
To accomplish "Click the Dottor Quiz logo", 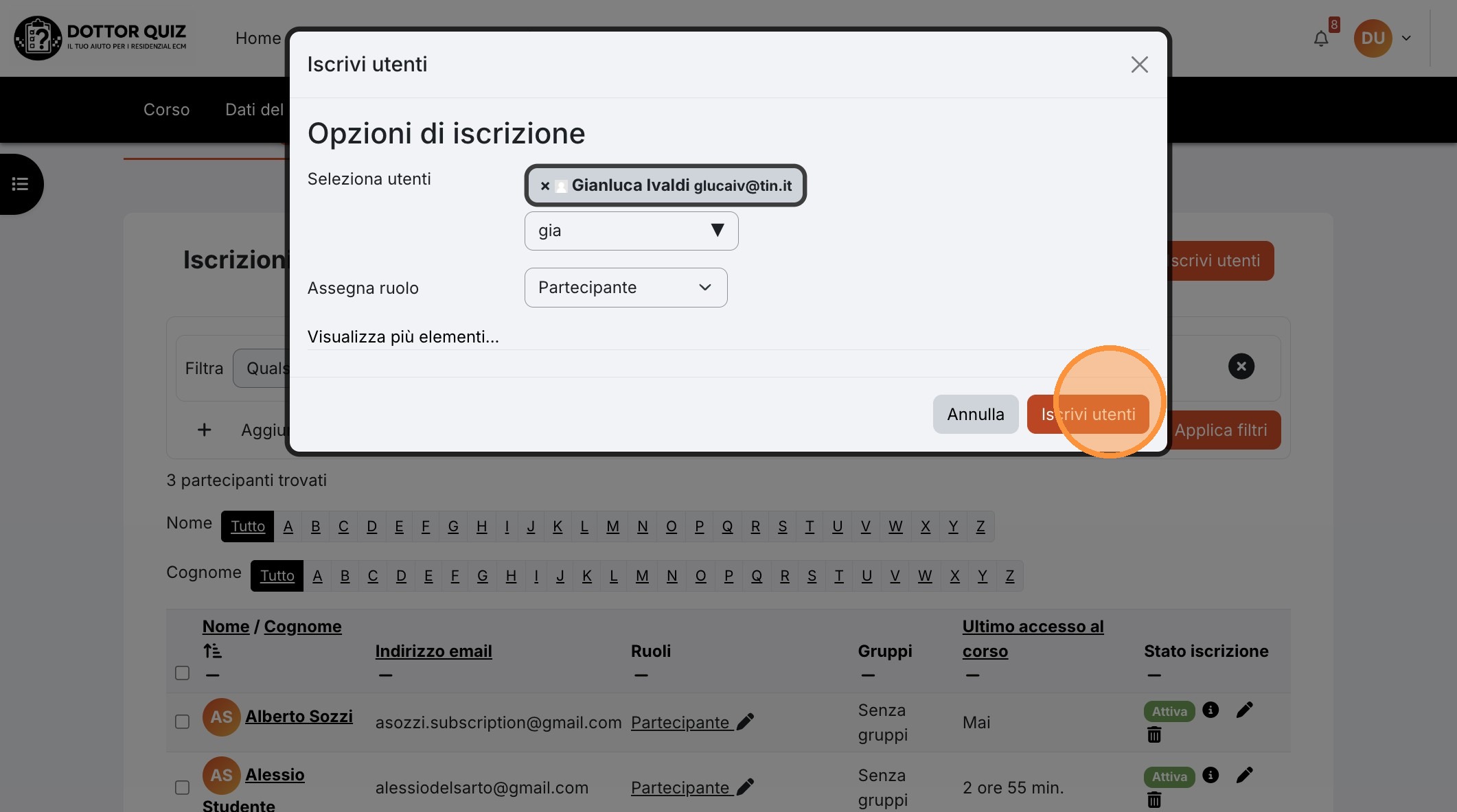I will pyautogui.click(x=102, y=38).
